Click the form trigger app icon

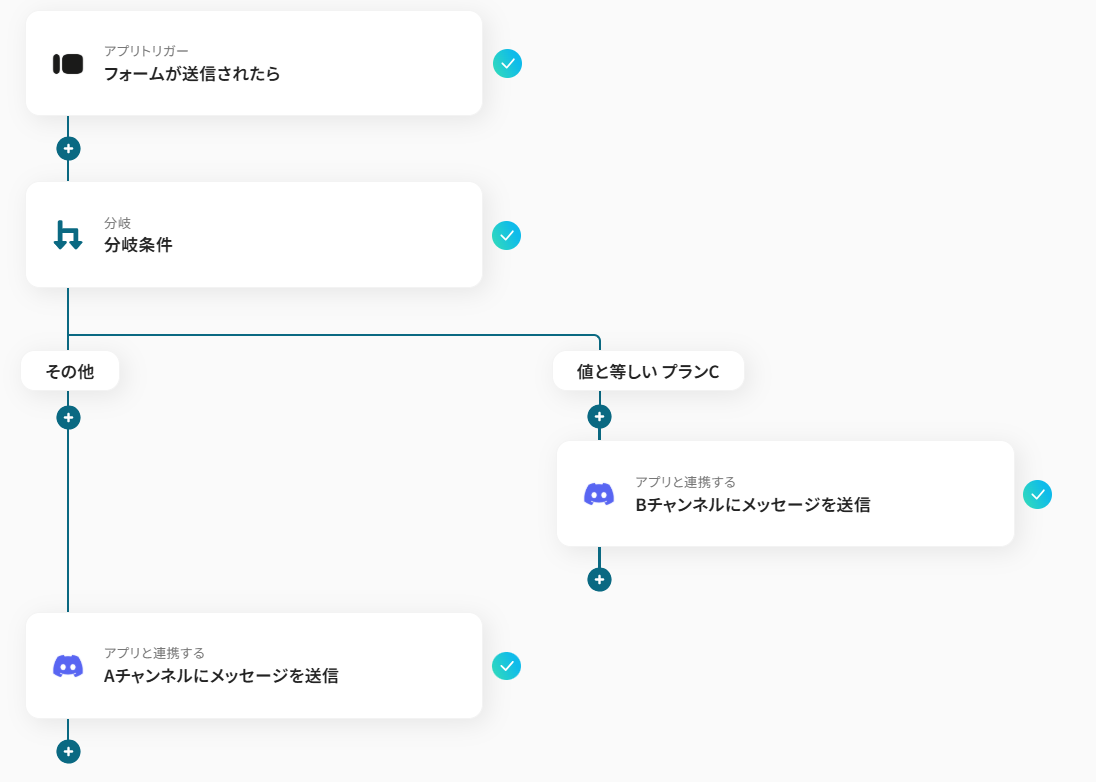(x=68, y=64)
